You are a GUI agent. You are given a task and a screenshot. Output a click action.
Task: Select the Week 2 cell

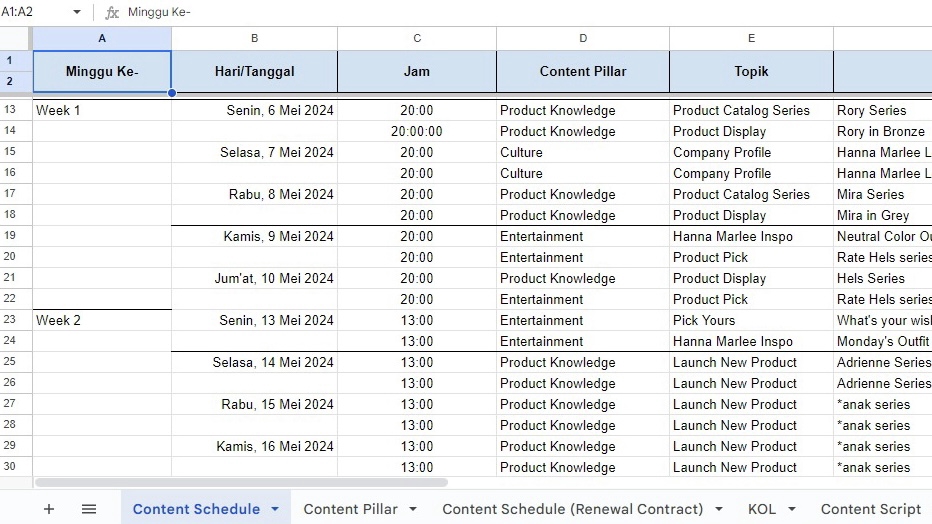102,320
